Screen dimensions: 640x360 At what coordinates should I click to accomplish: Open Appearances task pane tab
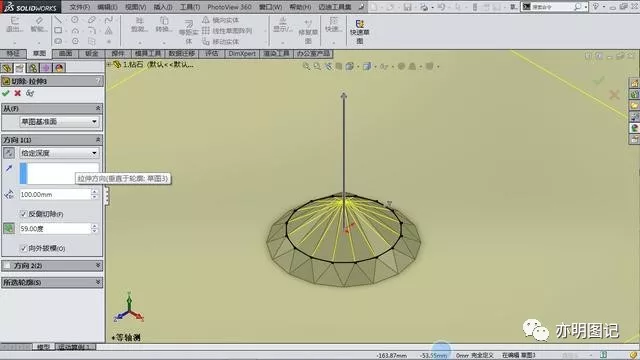coord(634,128)
